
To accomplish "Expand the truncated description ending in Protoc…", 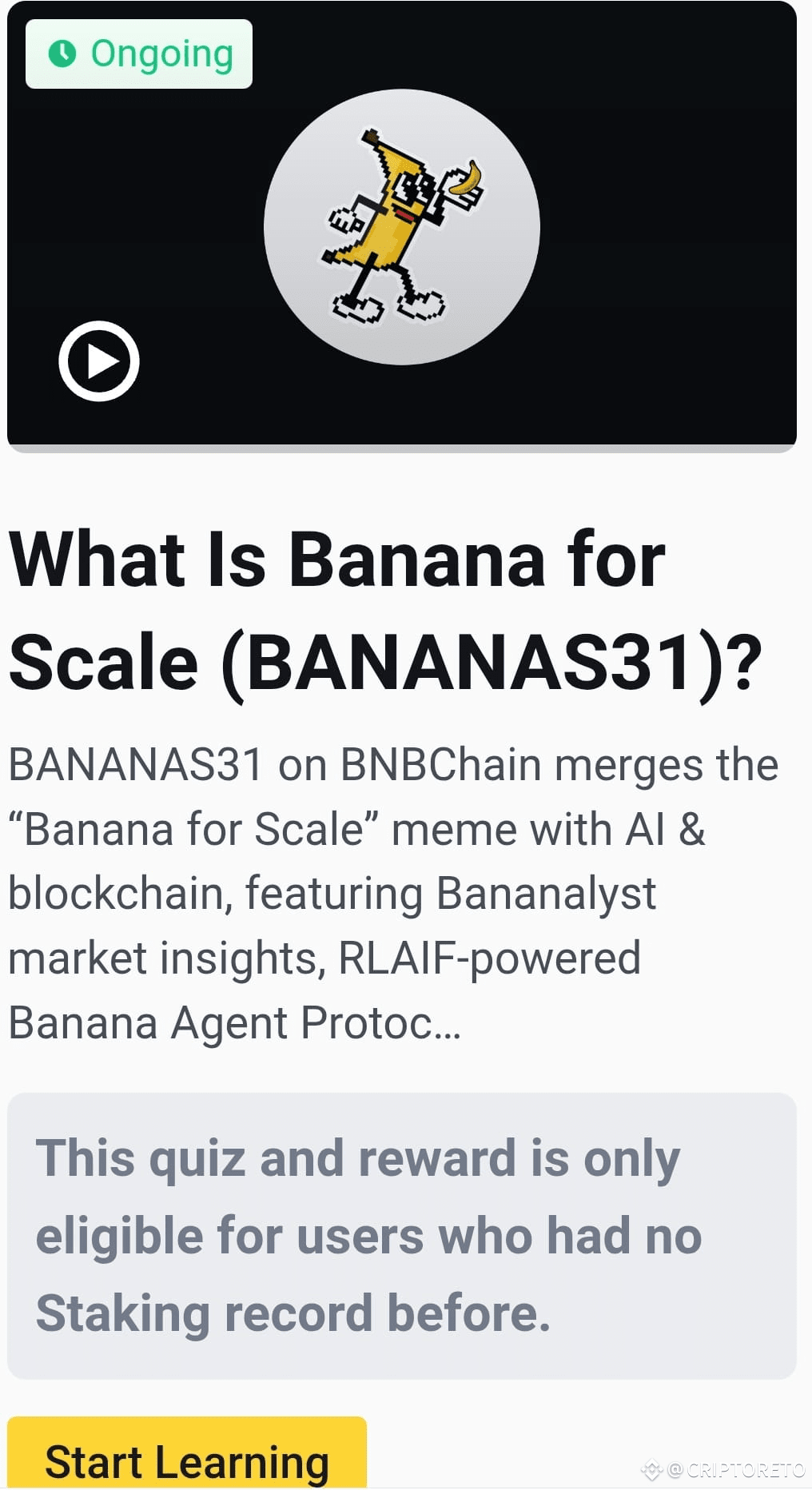I will [392, 891].
